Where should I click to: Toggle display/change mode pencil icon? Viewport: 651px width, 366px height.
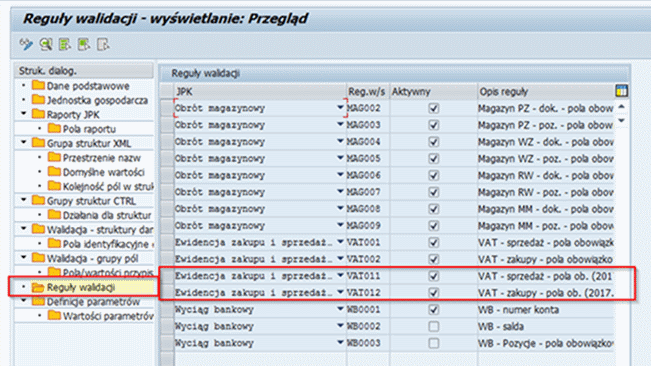tap(26, 44)
